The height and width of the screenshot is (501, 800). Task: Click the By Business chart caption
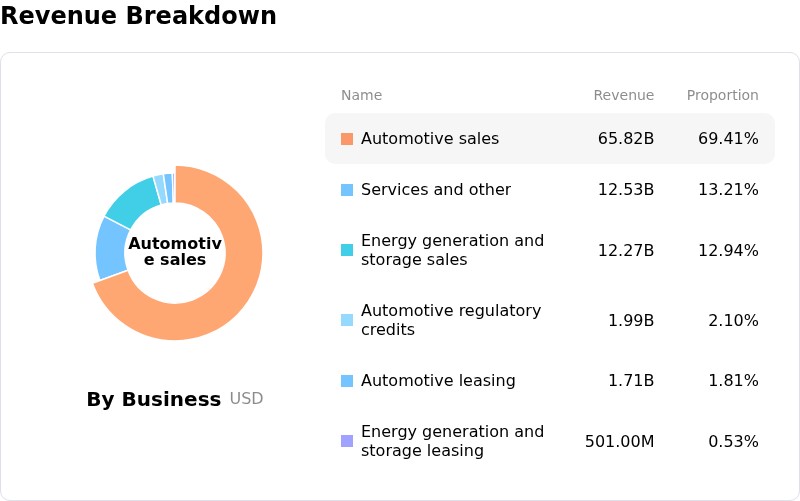pyautogui.click(x=154, y=399)
